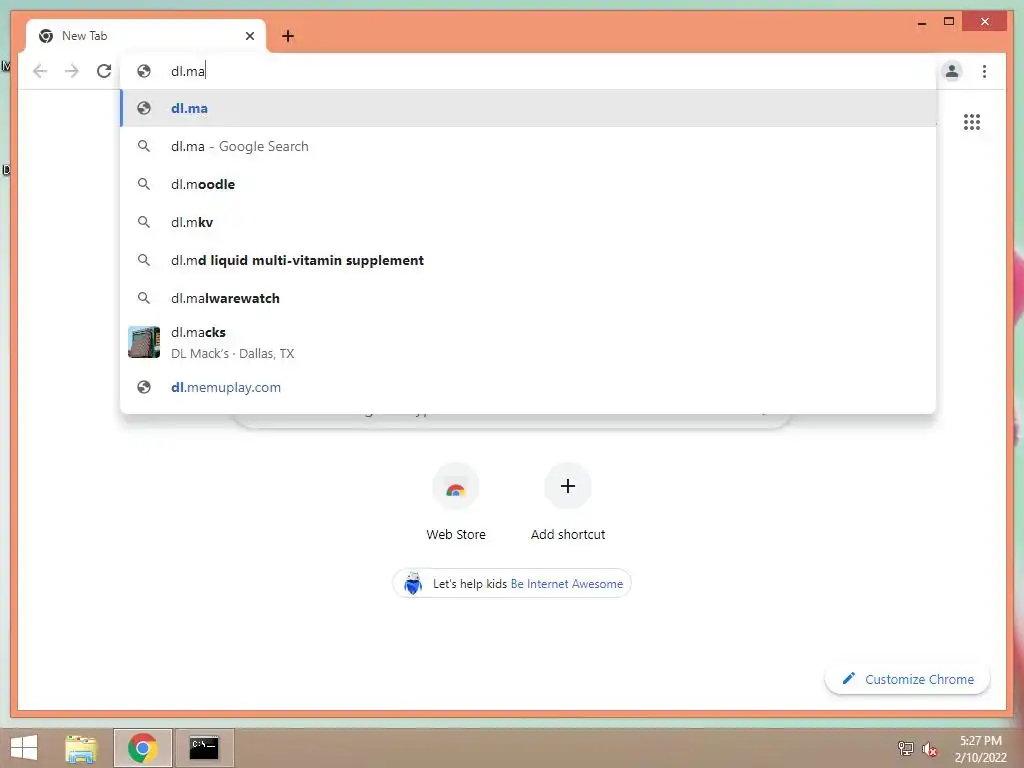Click the address bar containing dl.ma
The width and height of the screenshot is (1024, 768).
point(528,71)
